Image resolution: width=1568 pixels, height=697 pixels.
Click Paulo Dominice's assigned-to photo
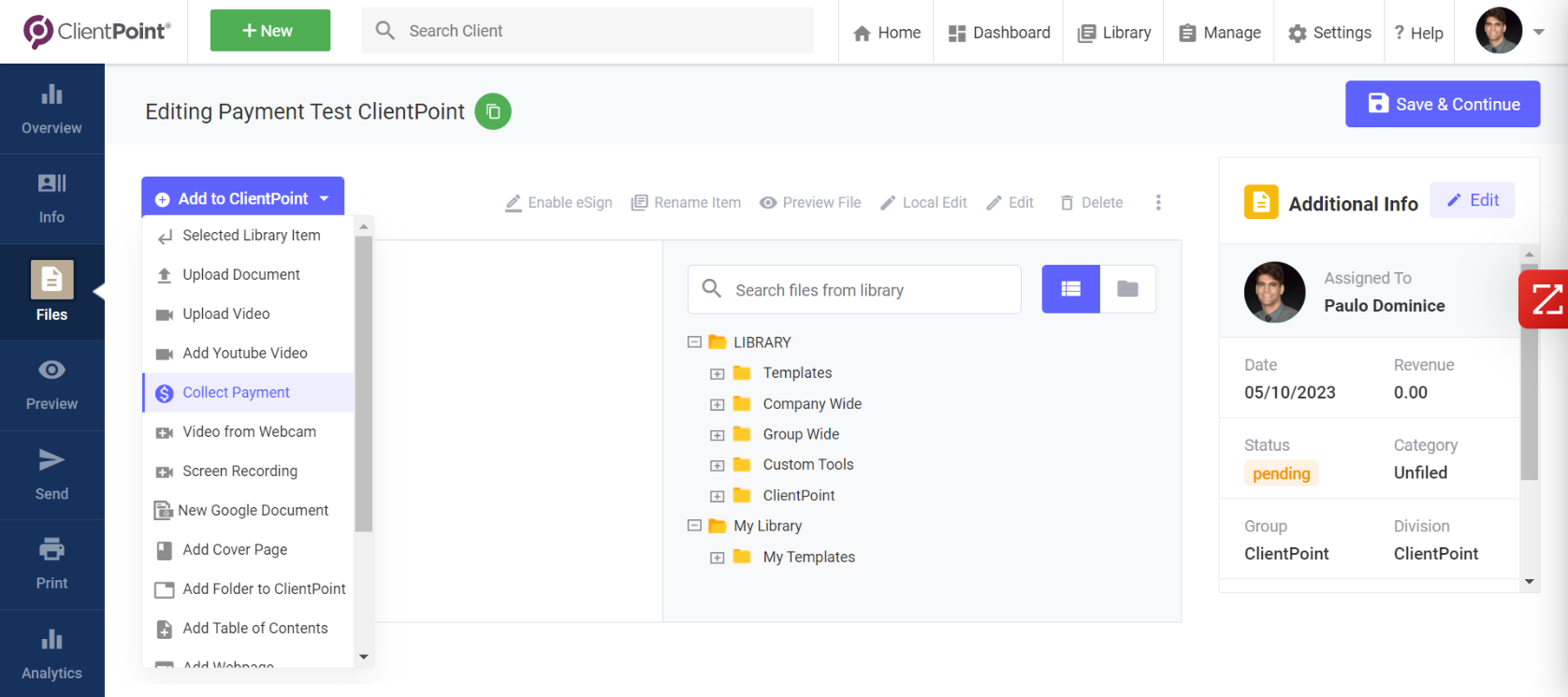[x=1274, y=292]
